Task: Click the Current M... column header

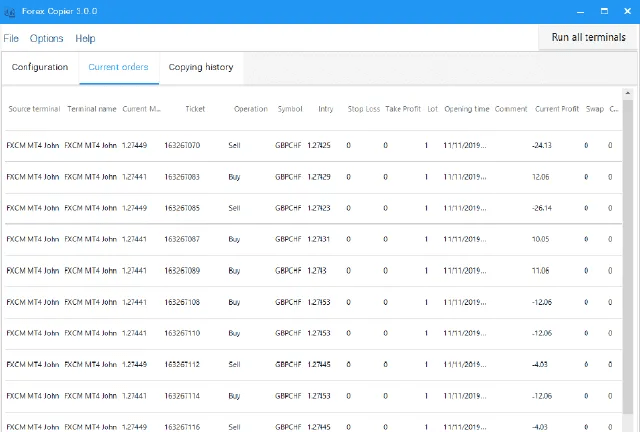Action: pos(142,109)
